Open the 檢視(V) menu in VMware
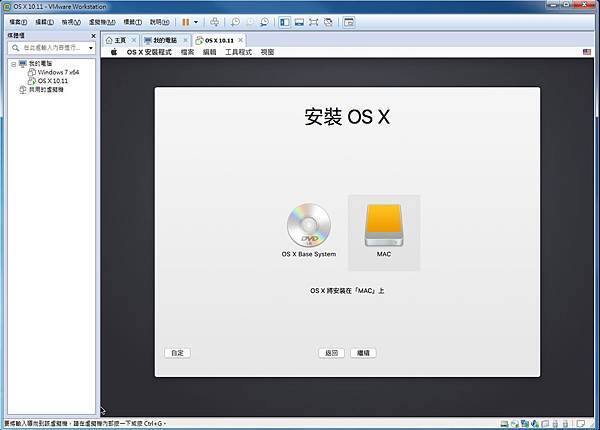Image resolution: width=600 pixels, height=430 pixels. pyautogui.click(x=71, y=22)
